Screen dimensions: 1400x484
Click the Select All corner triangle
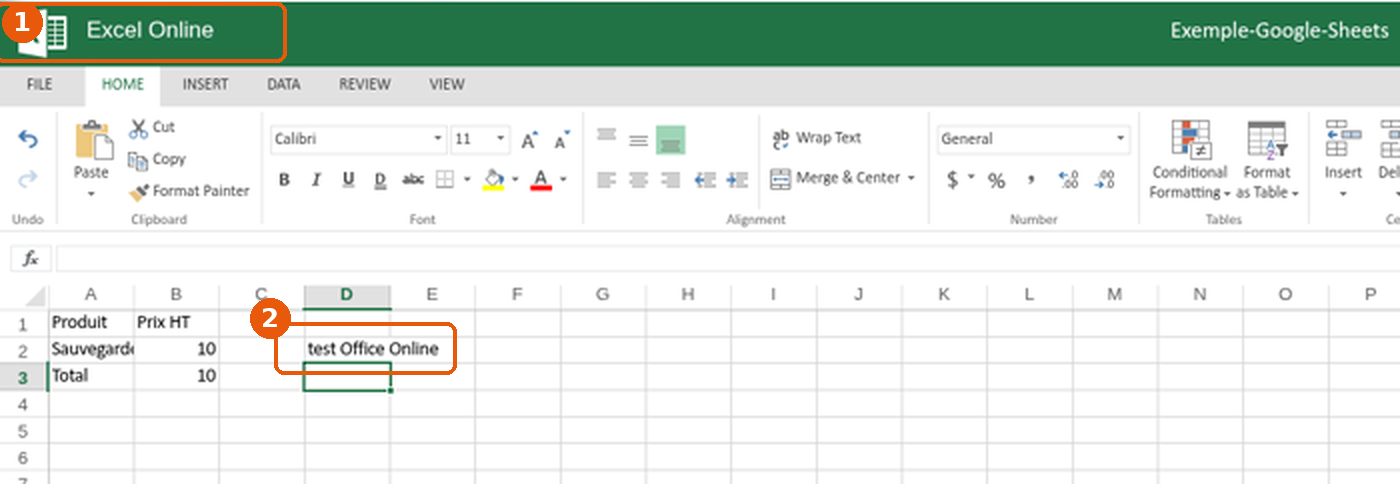[x=35, y=296]
